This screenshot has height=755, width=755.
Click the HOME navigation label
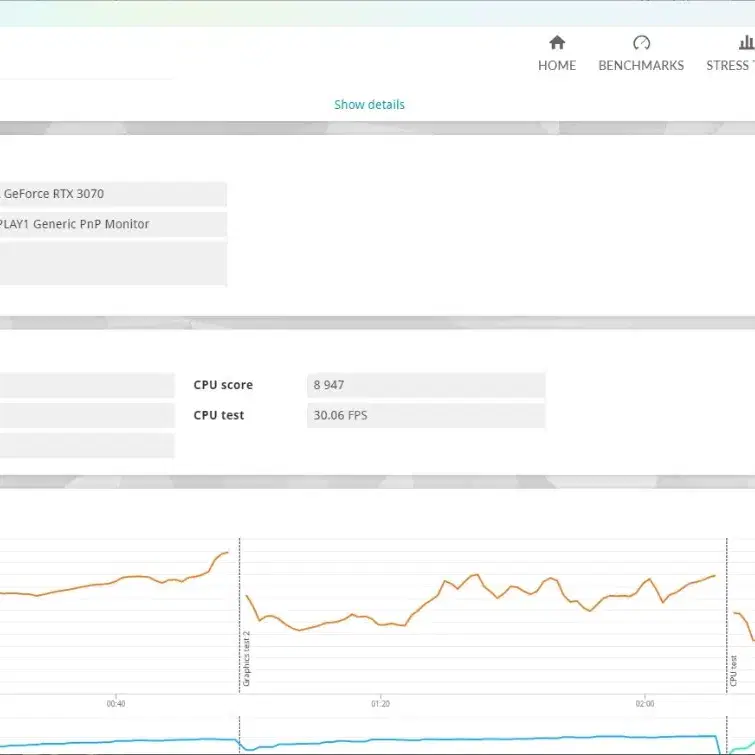tap(557, 65)
